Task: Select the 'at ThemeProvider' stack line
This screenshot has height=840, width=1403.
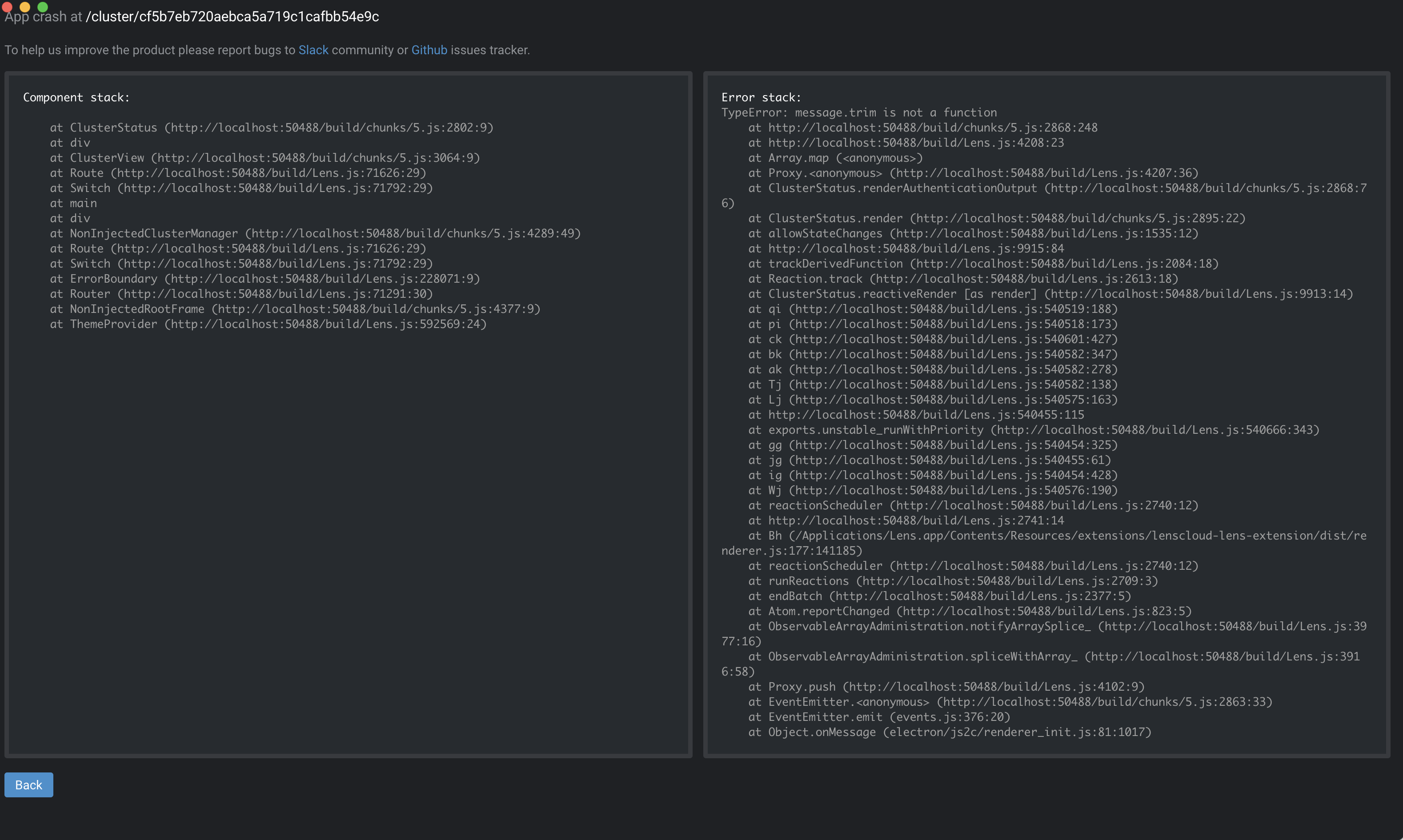Action: (269, 324)
